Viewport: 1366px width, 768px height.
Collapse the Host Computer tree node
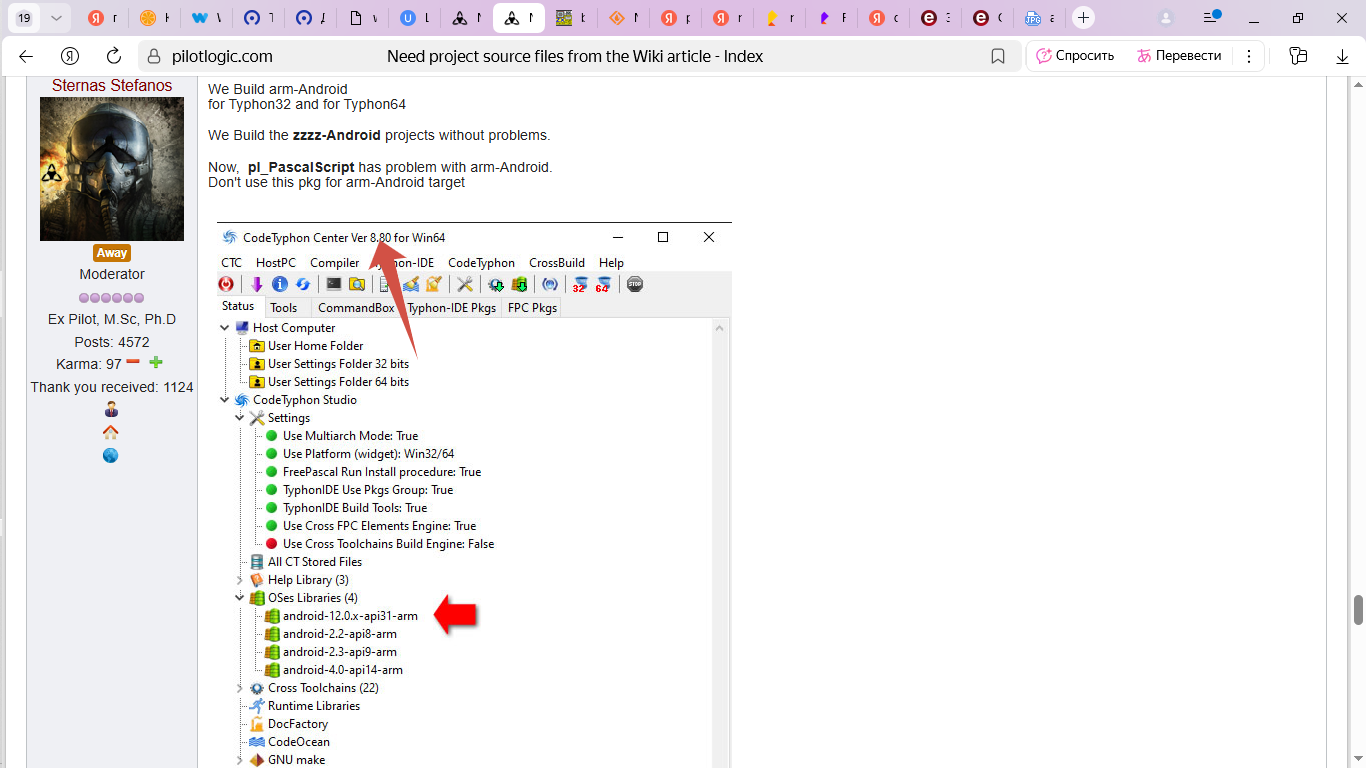click(x=224, y=328)
